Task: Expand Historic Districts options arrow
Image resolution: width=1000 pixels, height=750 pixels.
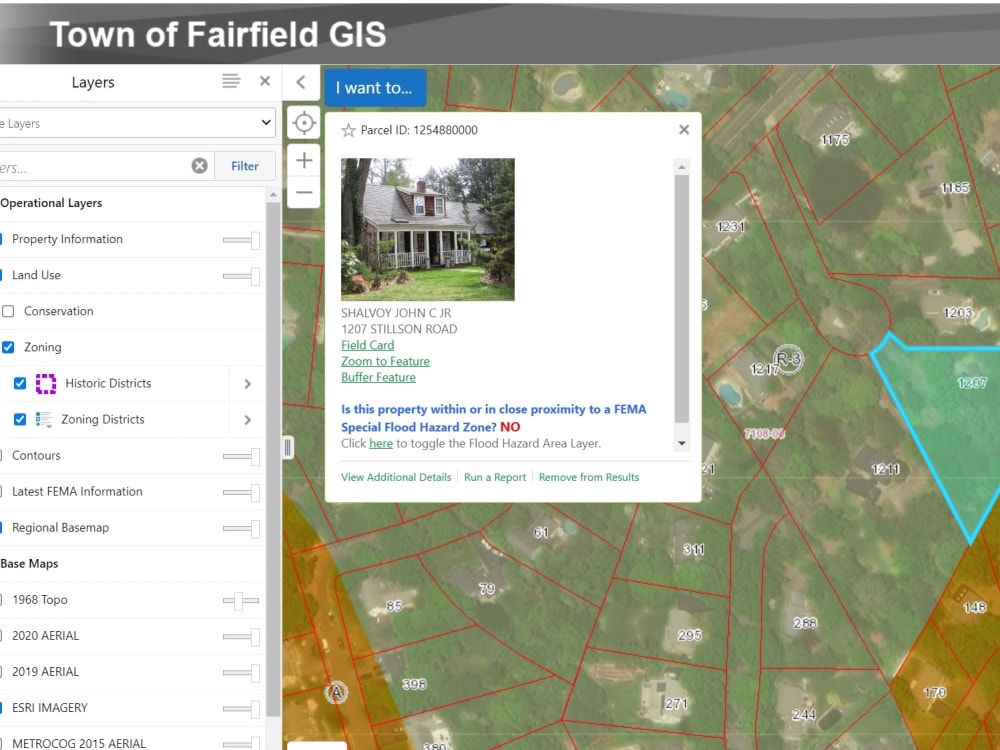Action: pos(247,384)
